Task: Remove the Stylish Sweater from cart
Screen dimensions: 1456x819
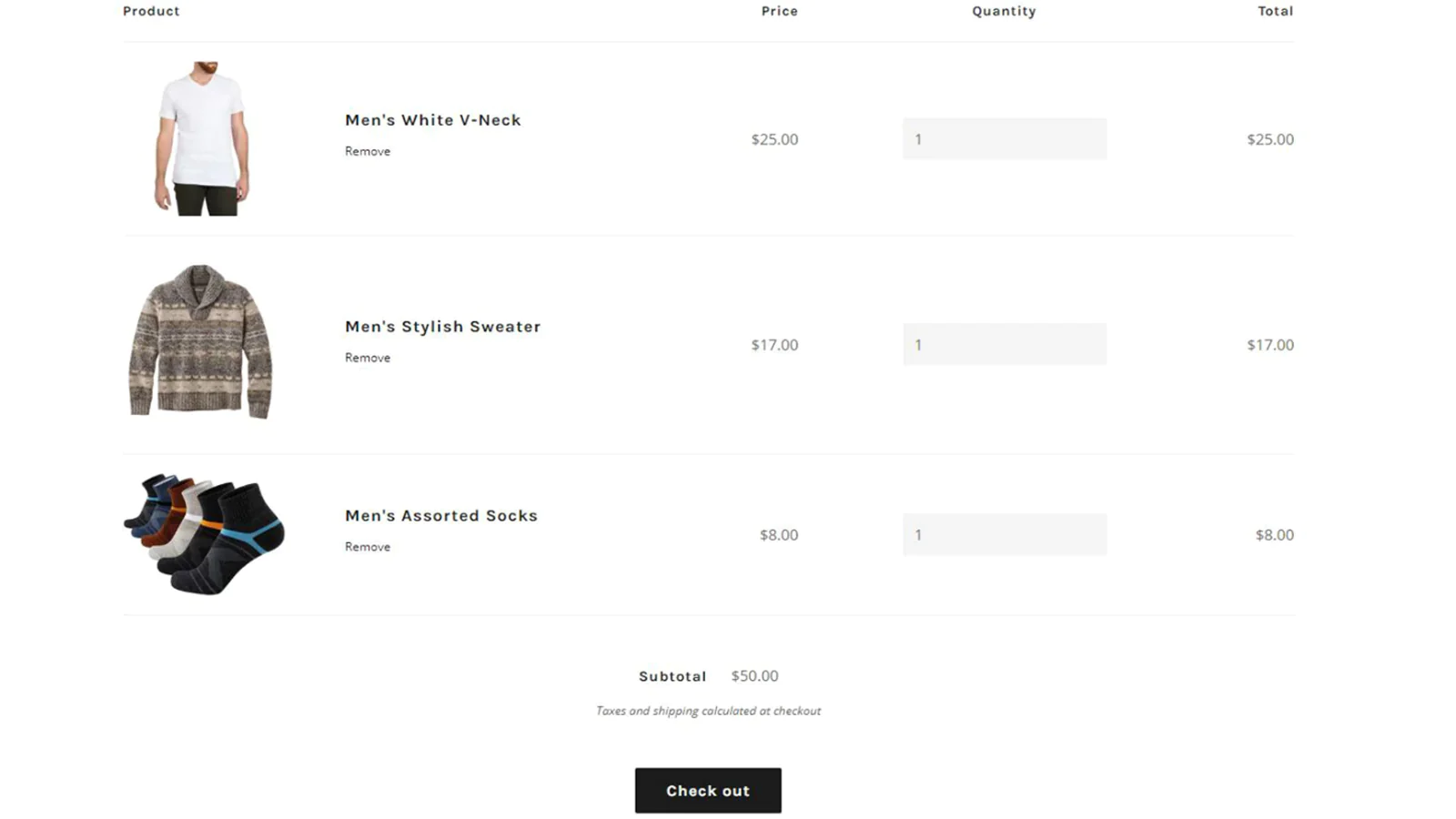Action: click(368, 359)
